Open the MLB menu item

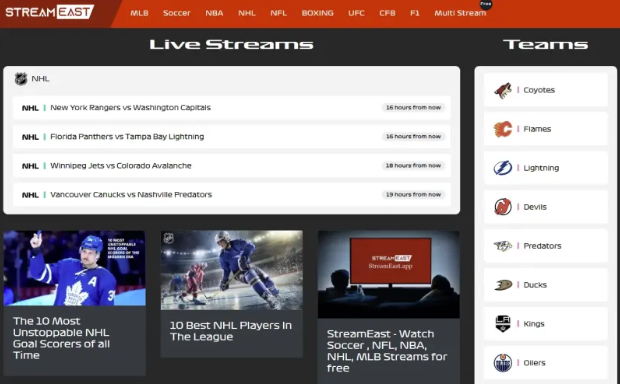point(139,13)
